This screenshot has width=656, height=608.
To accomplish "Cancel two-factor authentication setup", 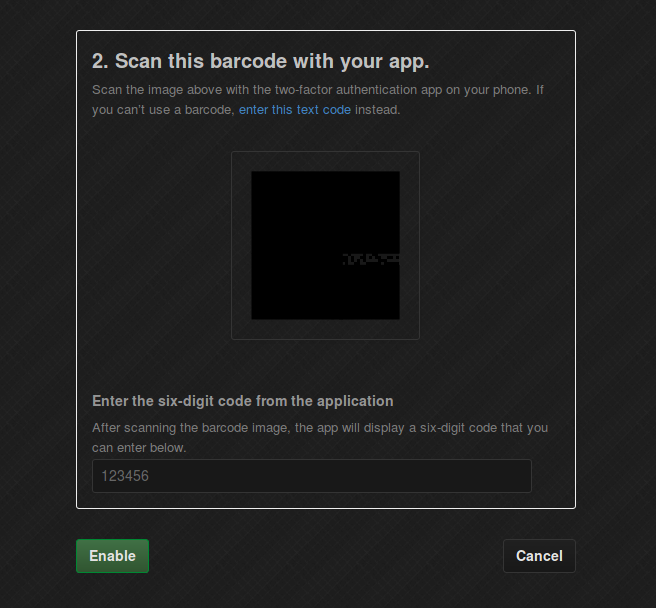I will pyautogui.click(x=539, y=556).
